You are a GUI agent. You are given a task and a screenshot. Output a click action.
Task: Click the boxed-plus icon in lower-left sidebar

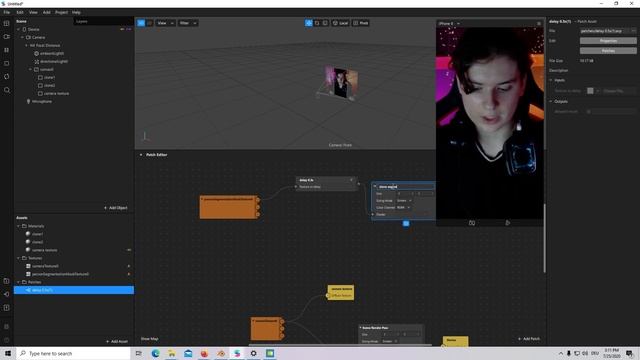[x=7, y=308]
